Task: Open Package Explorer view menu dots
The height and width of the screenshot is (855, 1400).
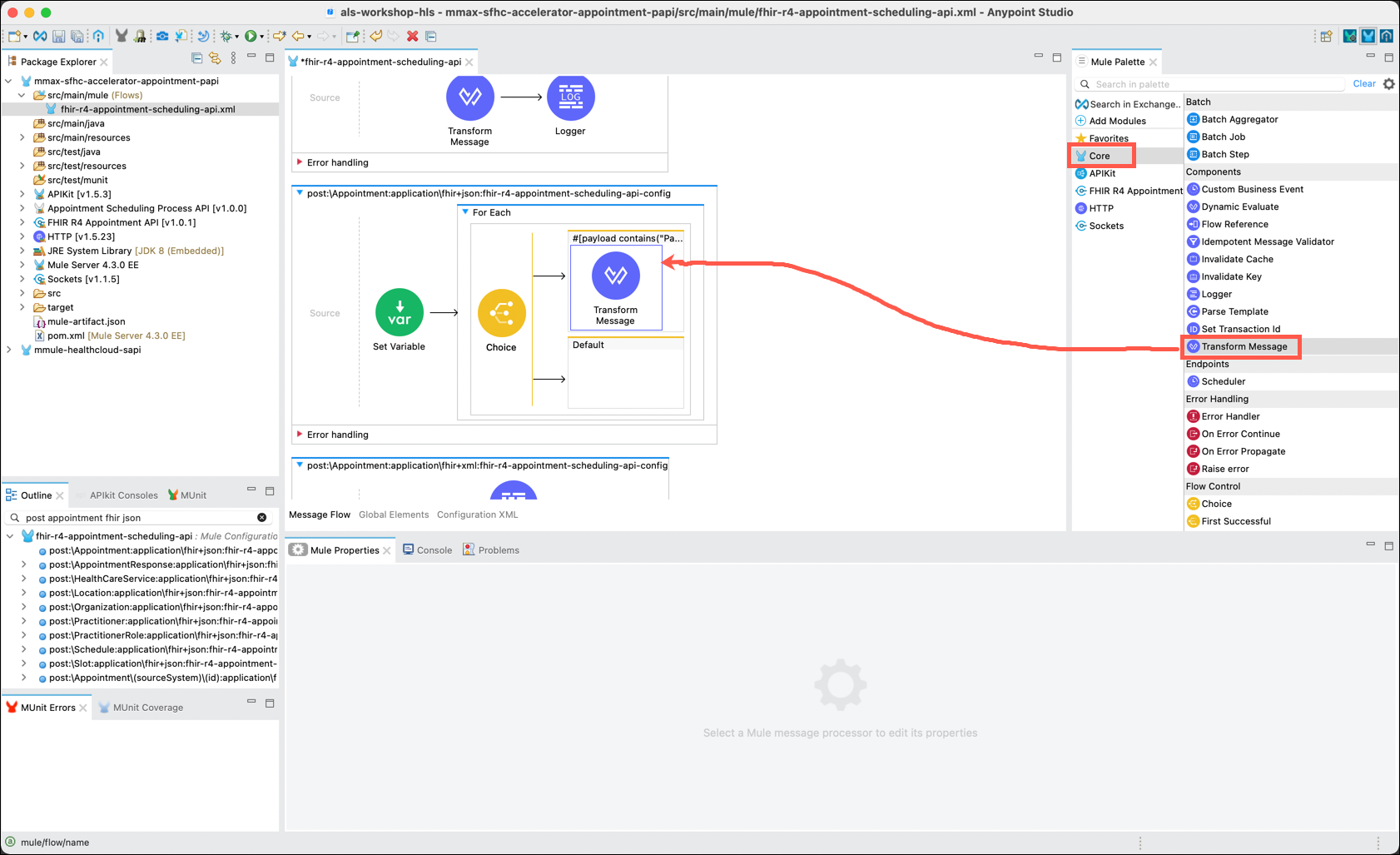Action: [x=233, y=58]
